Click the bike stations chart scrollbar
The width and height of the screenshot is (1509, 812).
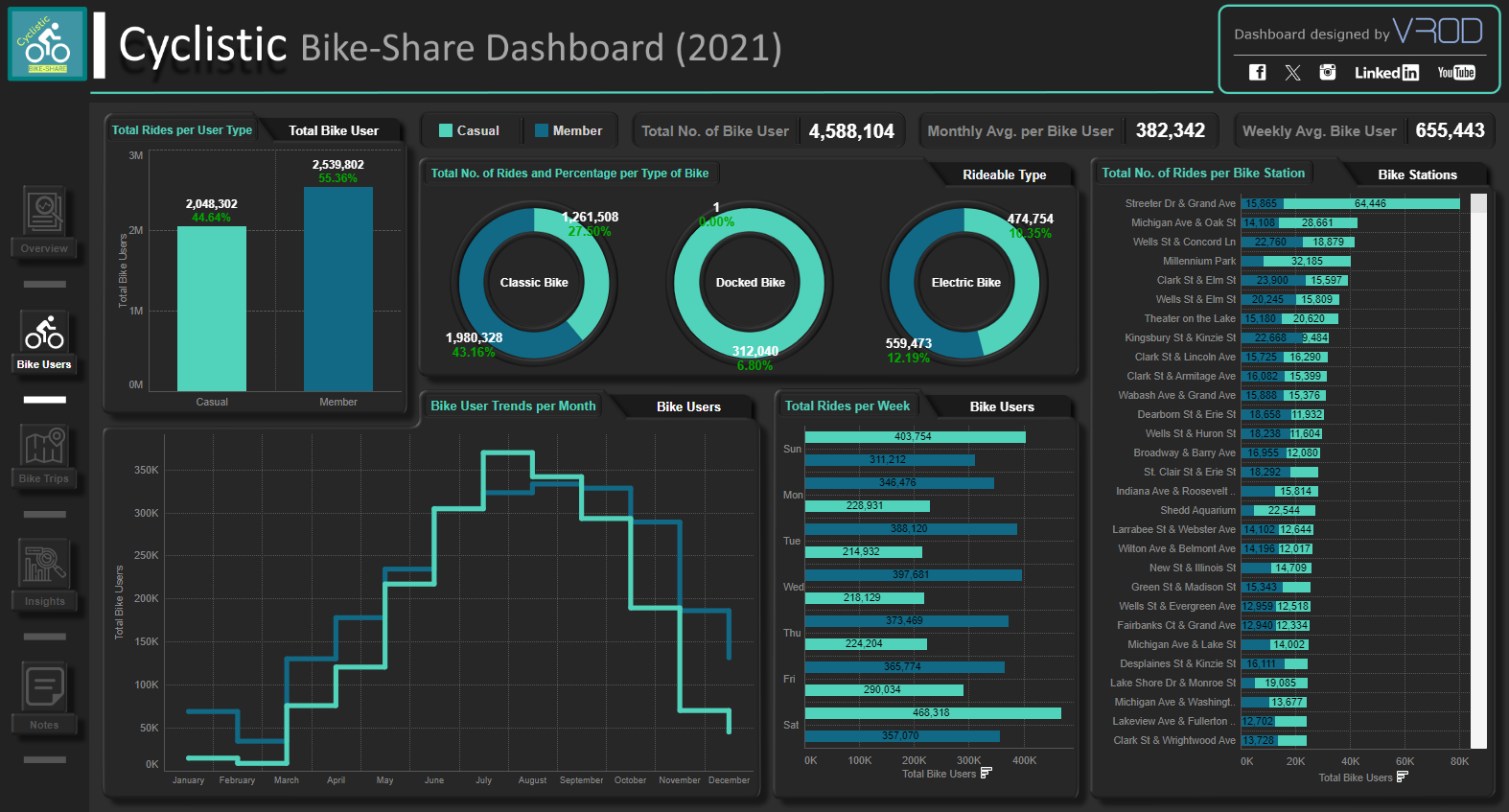(1478, 471)
